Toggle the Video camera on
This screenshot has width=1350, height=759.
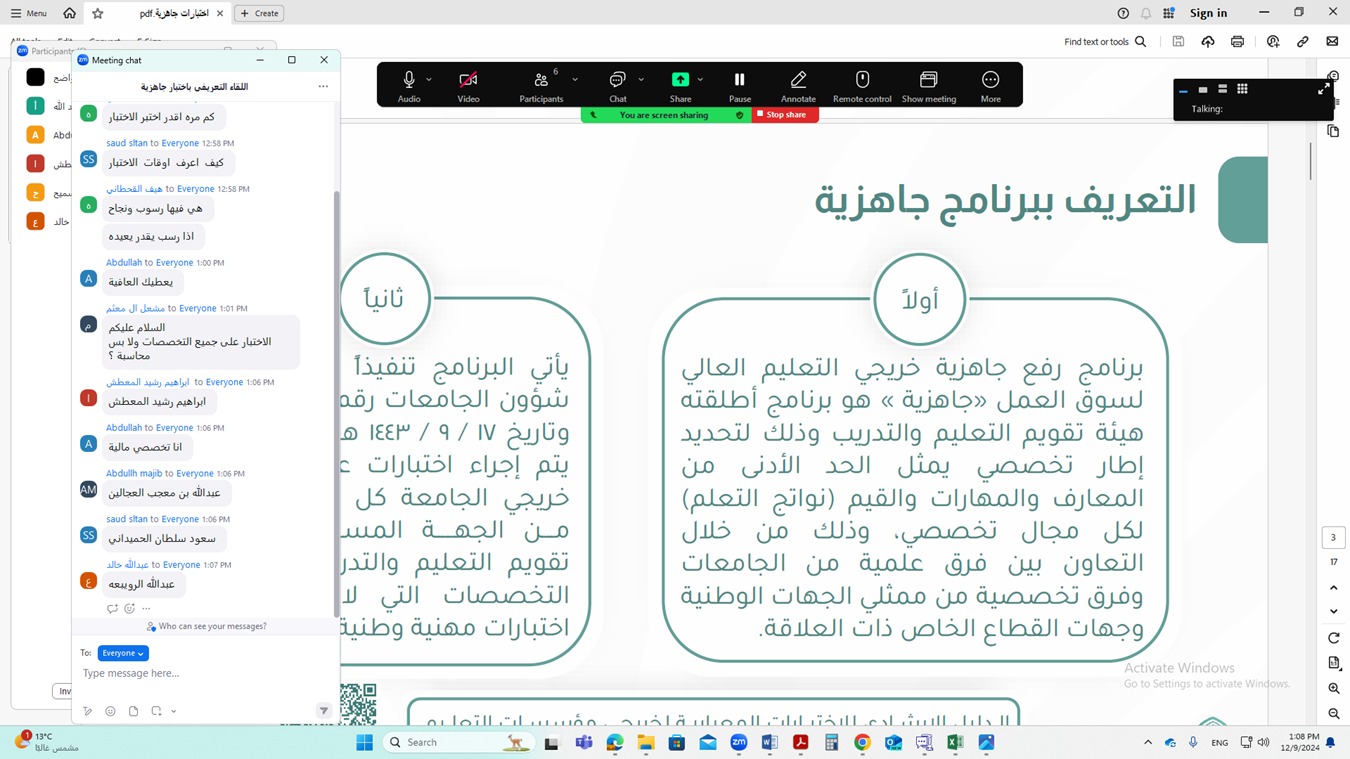468,80
